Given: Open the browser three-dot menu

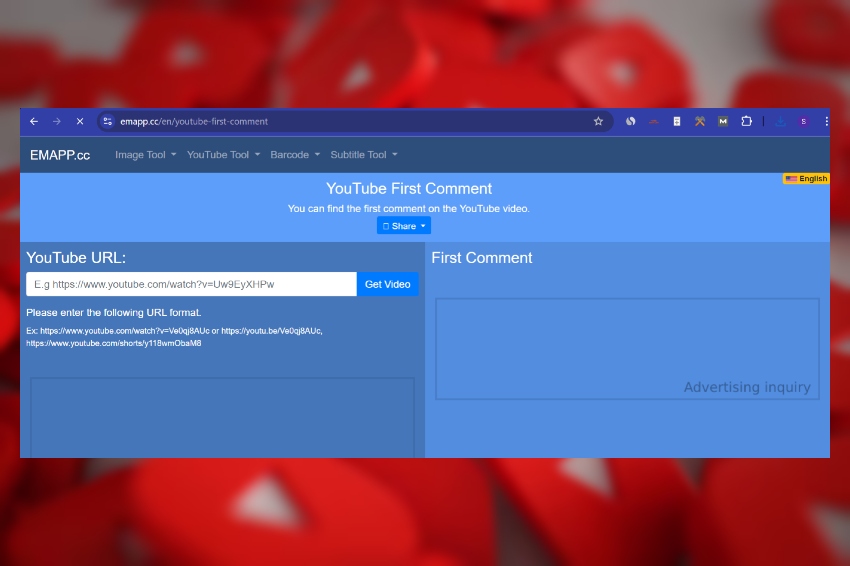Looking at the screenshot, I should (826, 121).
